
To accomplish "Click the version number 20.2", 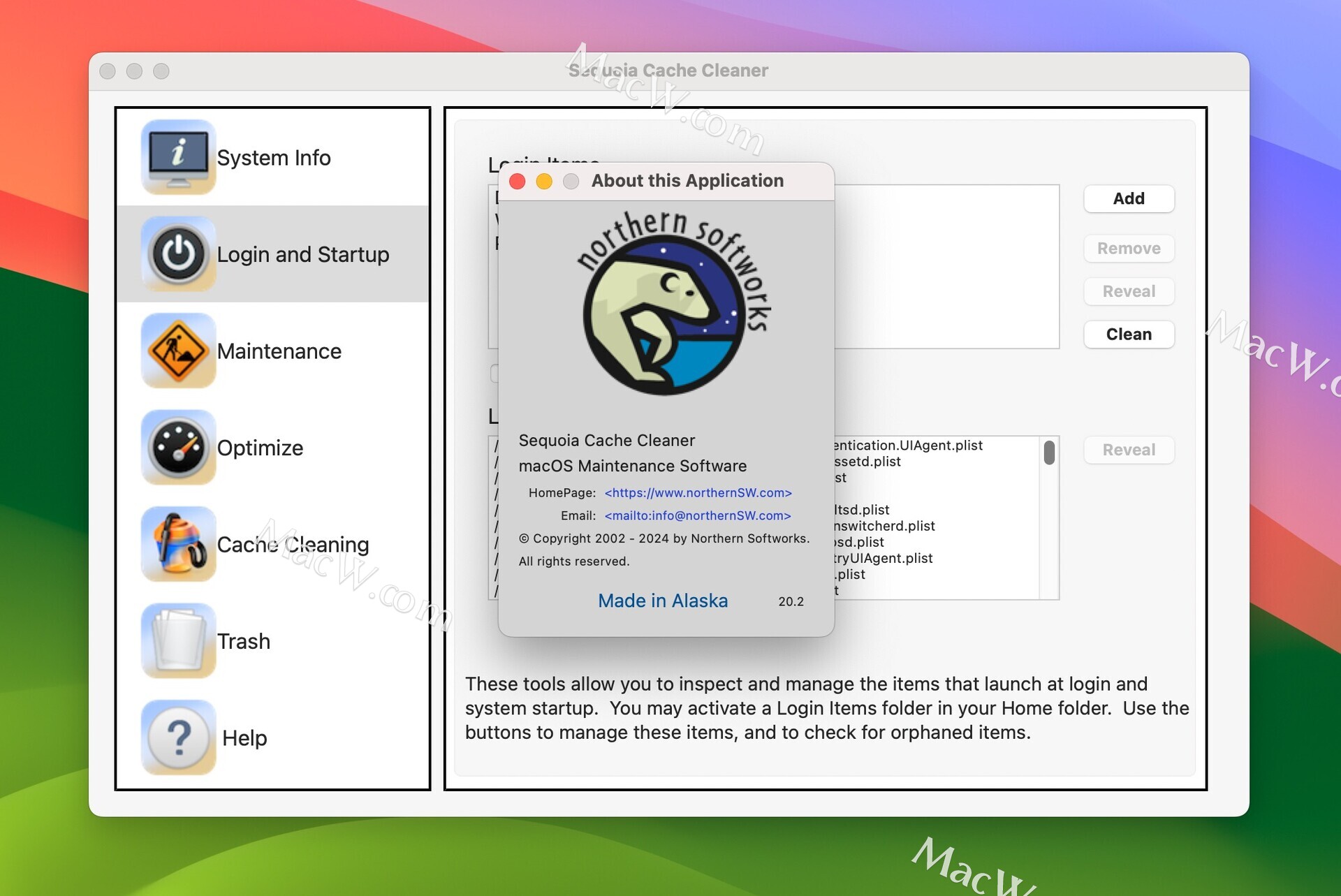I will pyautogui.click(x=791, y=601).
